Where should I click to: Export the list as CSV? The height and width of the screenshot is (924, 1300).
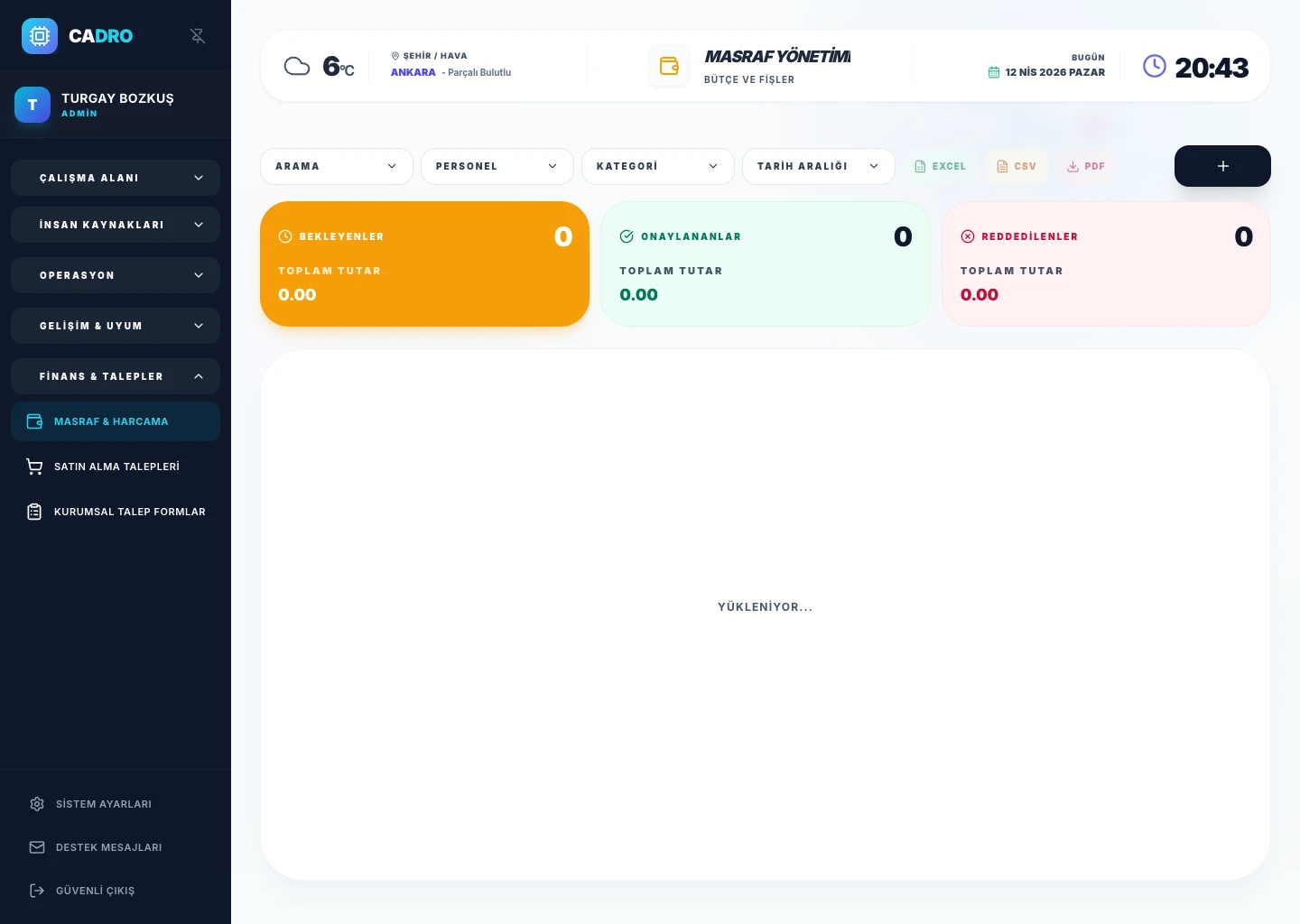point(1017,166)
